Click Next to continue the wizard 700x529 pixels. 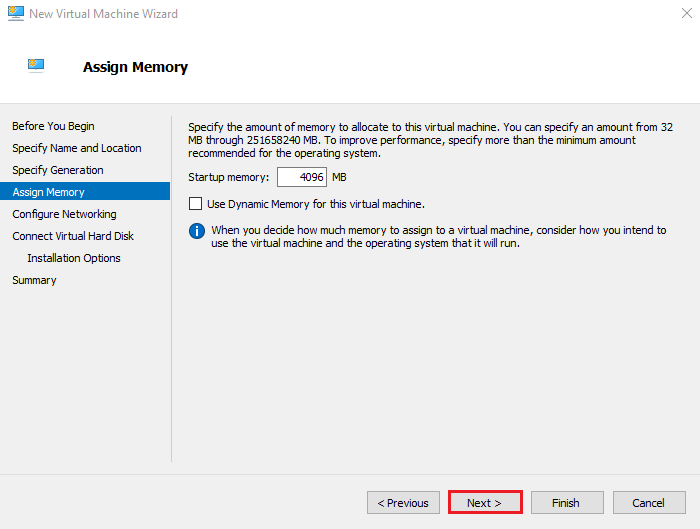tap(484, 502)
